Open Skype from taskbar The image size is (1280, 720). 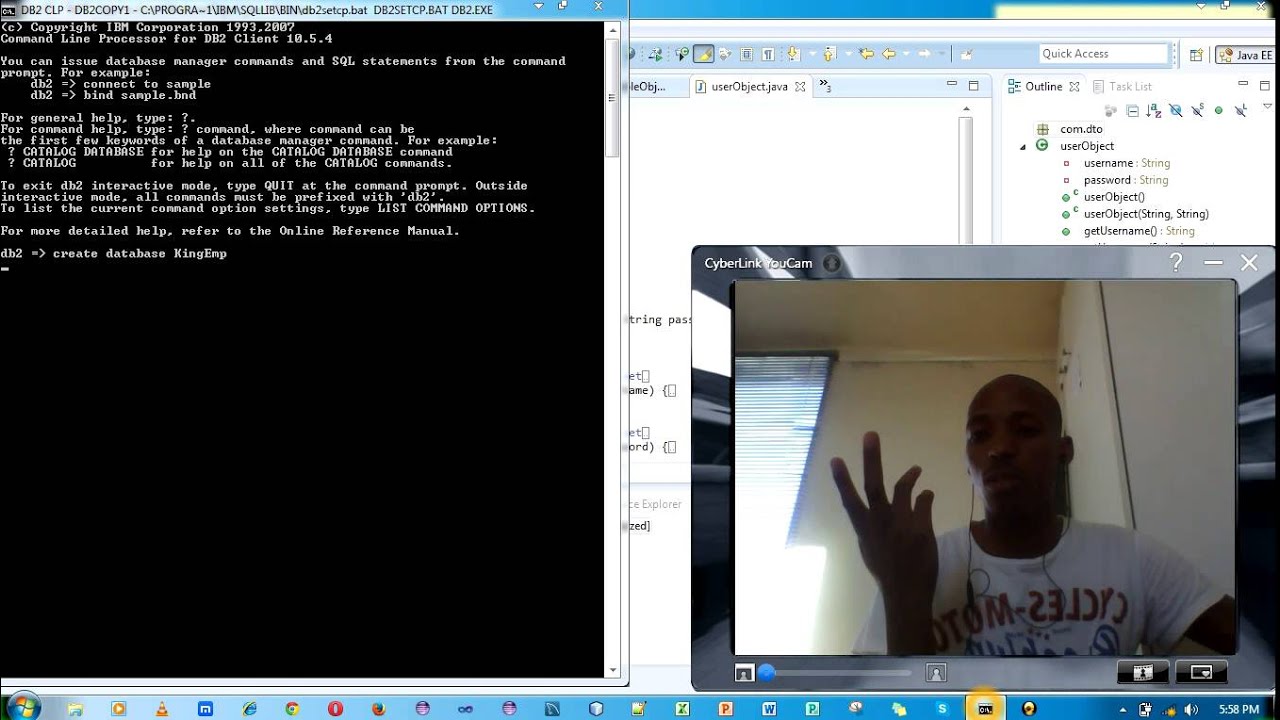942,708
